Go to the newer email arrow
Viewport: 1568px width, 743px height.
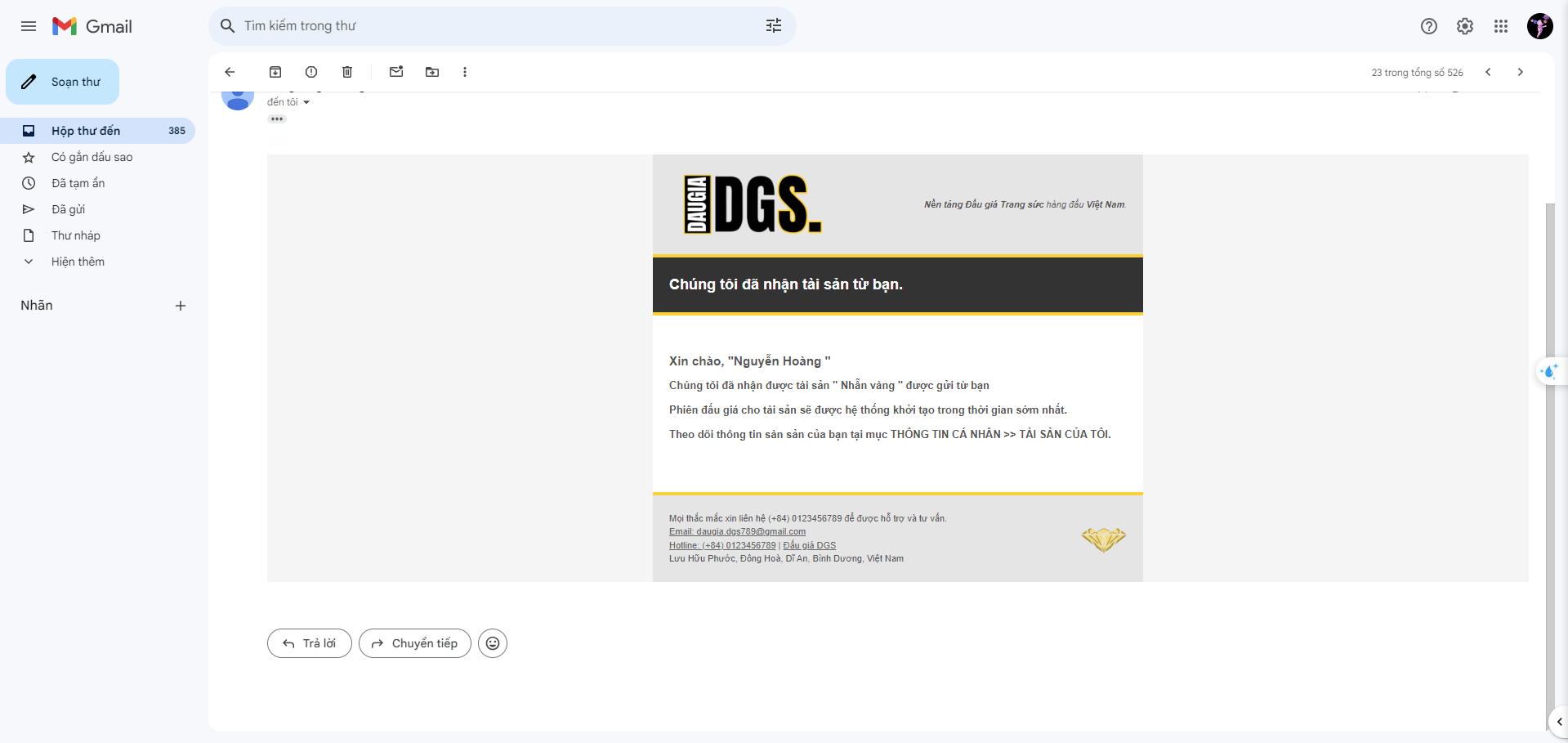1488,72
